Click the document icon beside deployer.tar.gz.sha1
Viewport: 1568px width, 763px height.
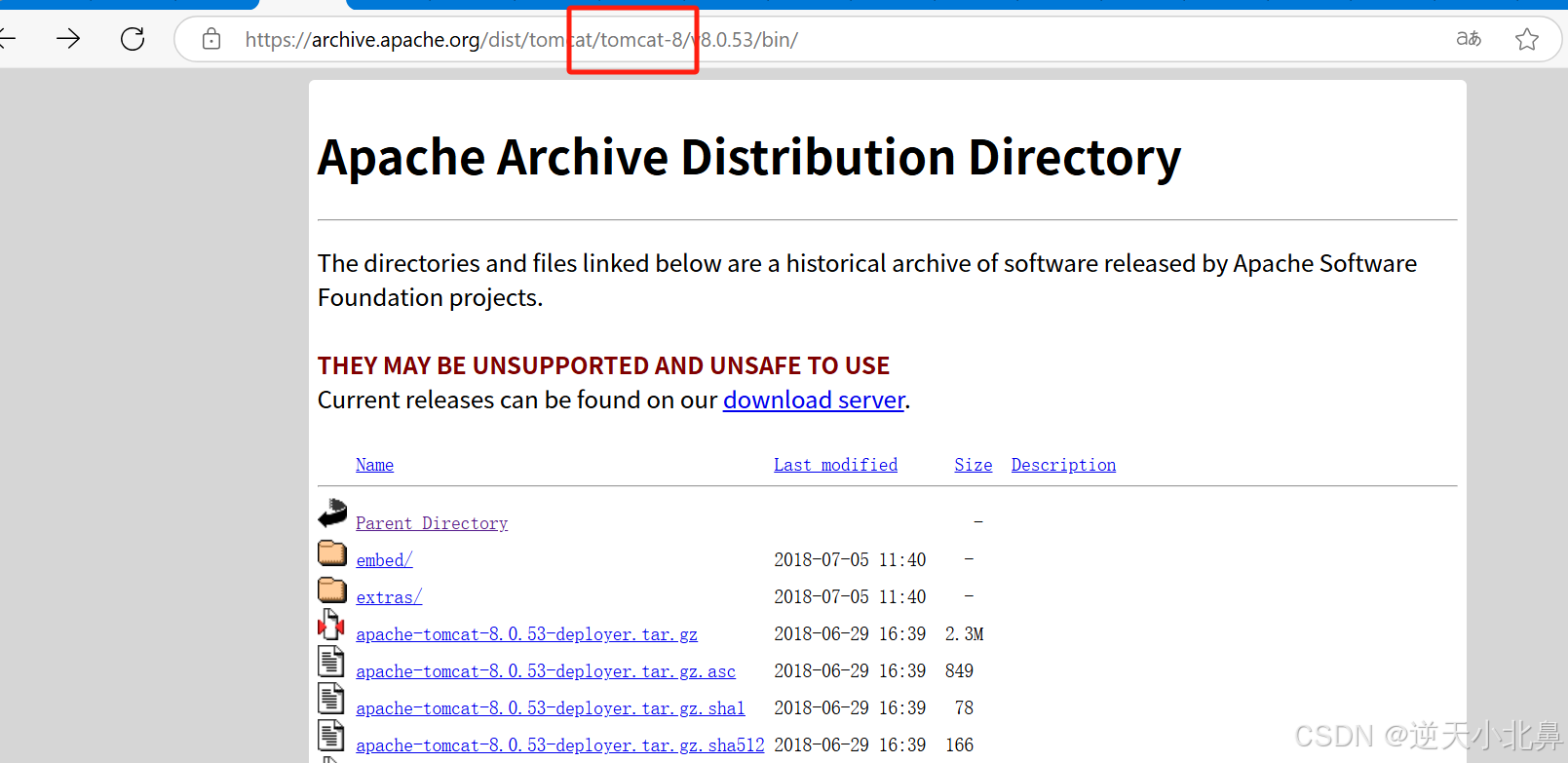pyautogui.click(x=331, y=699)
